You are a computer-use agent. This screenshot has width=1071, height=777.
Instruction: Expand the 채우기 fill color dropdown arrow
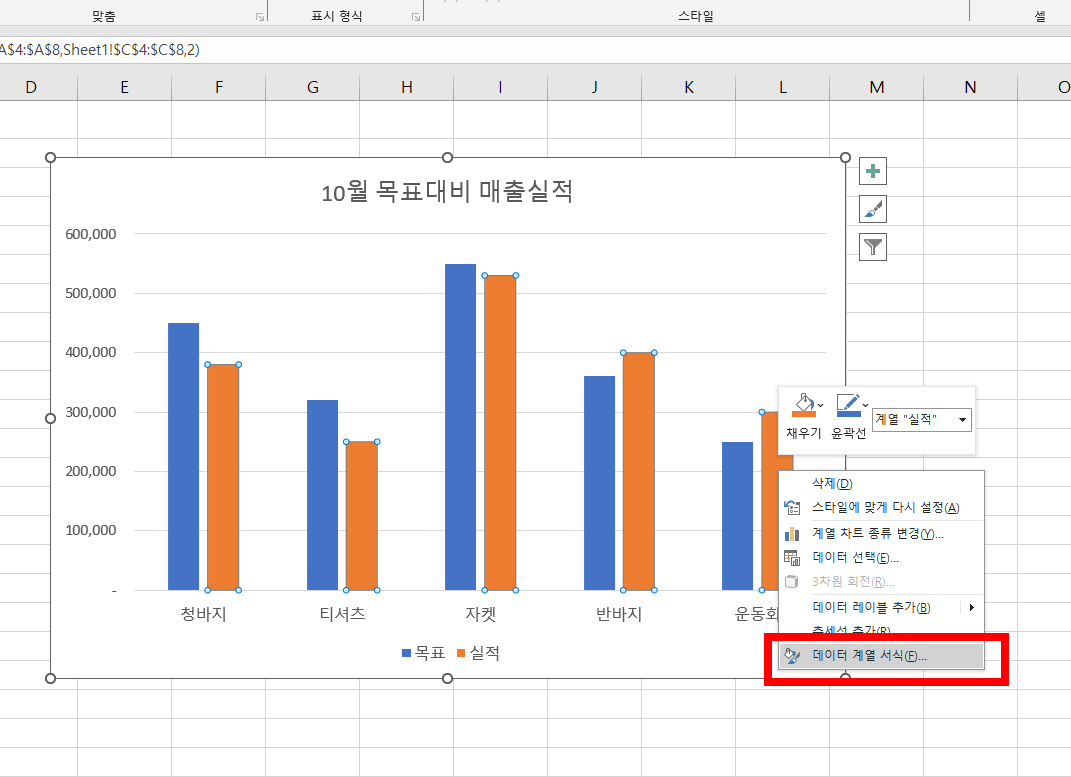pos(820,405)
